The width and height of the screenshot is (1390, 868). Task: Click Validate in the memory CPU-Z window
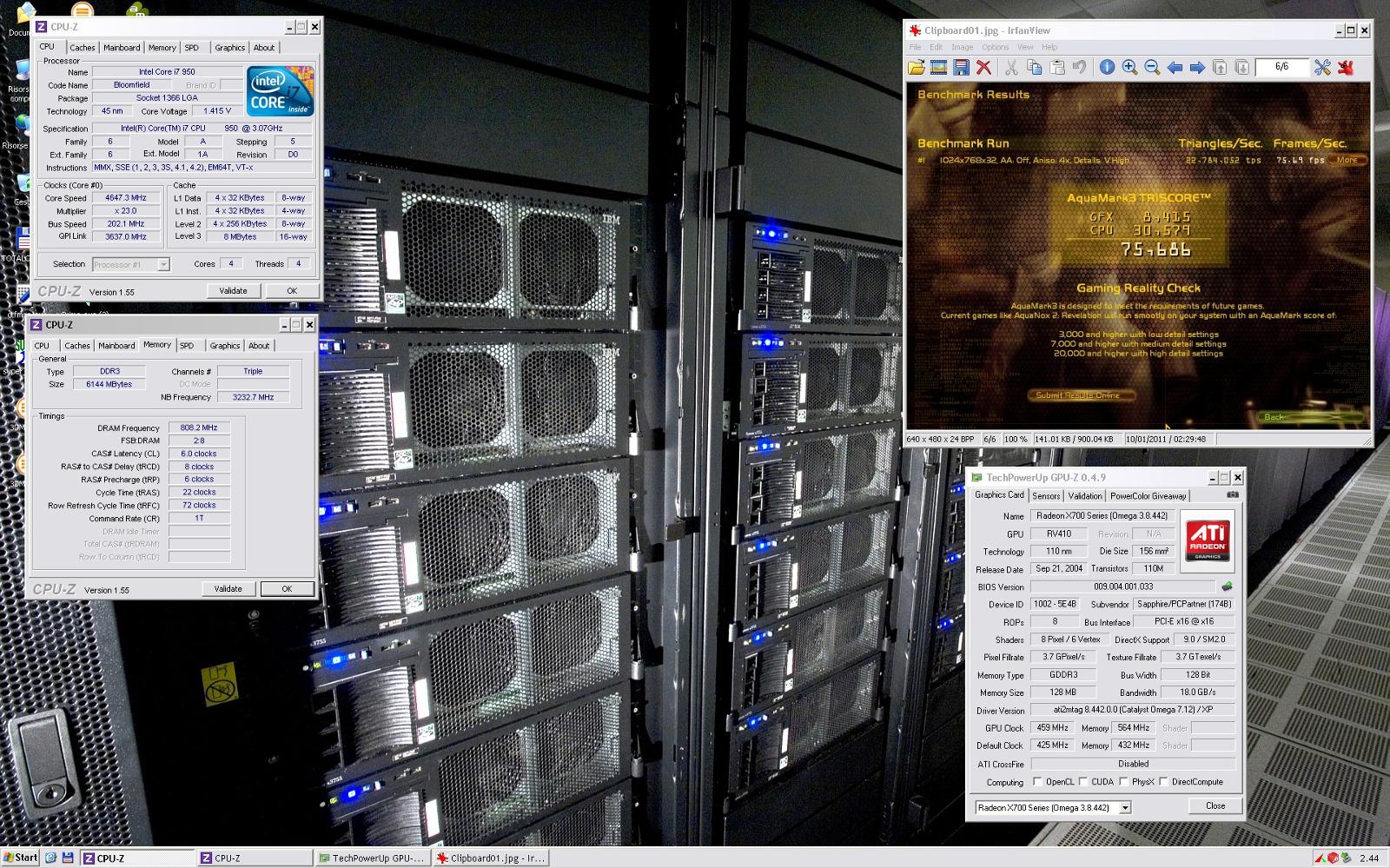pyautogui.click(x=228, y=589)
